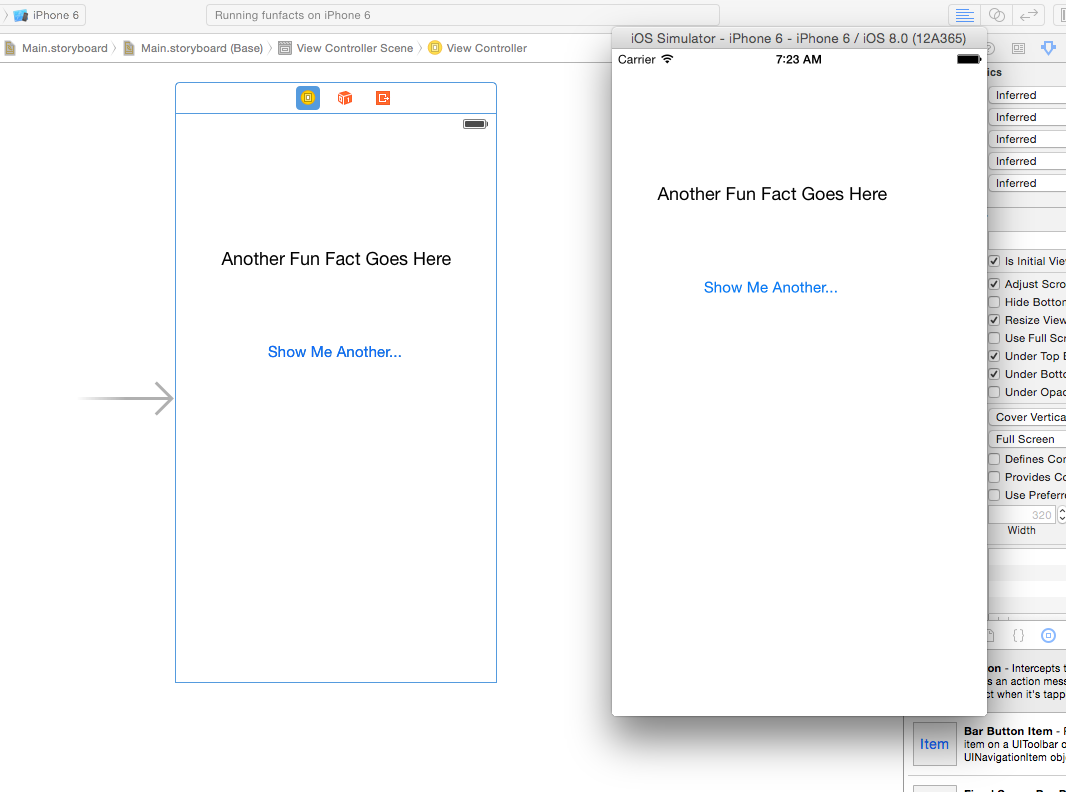Uncheck Is Initial View Controller checkbox
Screen dimensions: 1066x792
[994, 261]
